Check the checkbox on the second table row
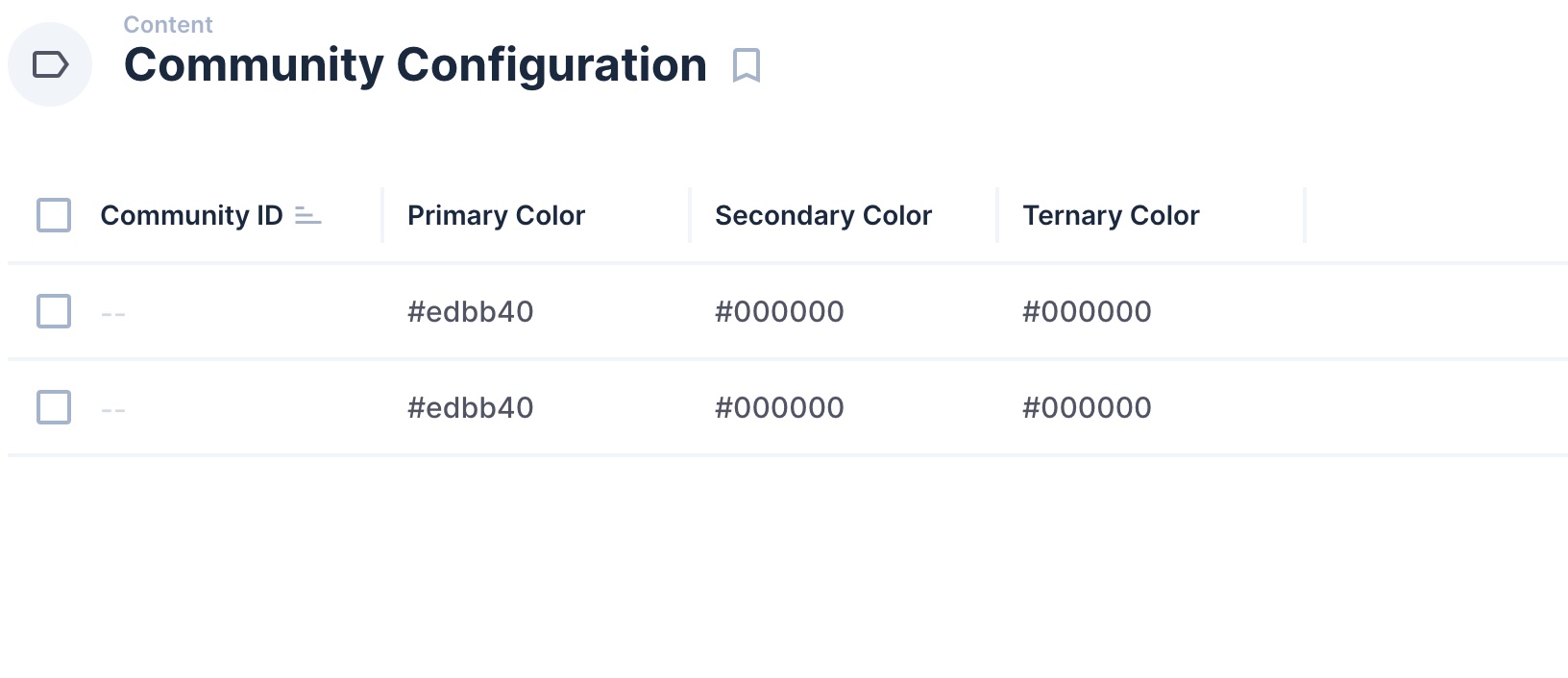The height and width of the screenshot is (678, 1568). pos(55,407)
